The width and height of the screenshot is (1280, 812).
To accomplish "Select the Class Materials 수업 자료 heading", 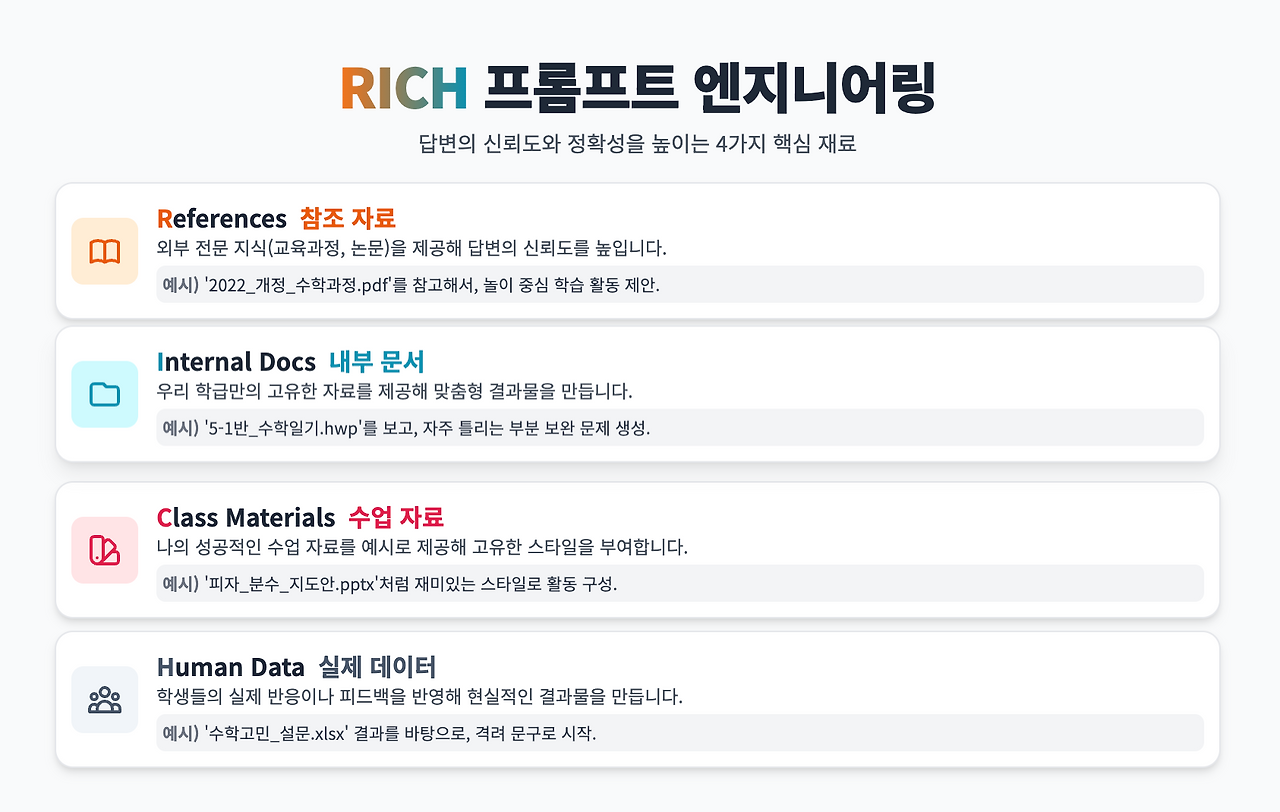I will (x=300, y=517).
